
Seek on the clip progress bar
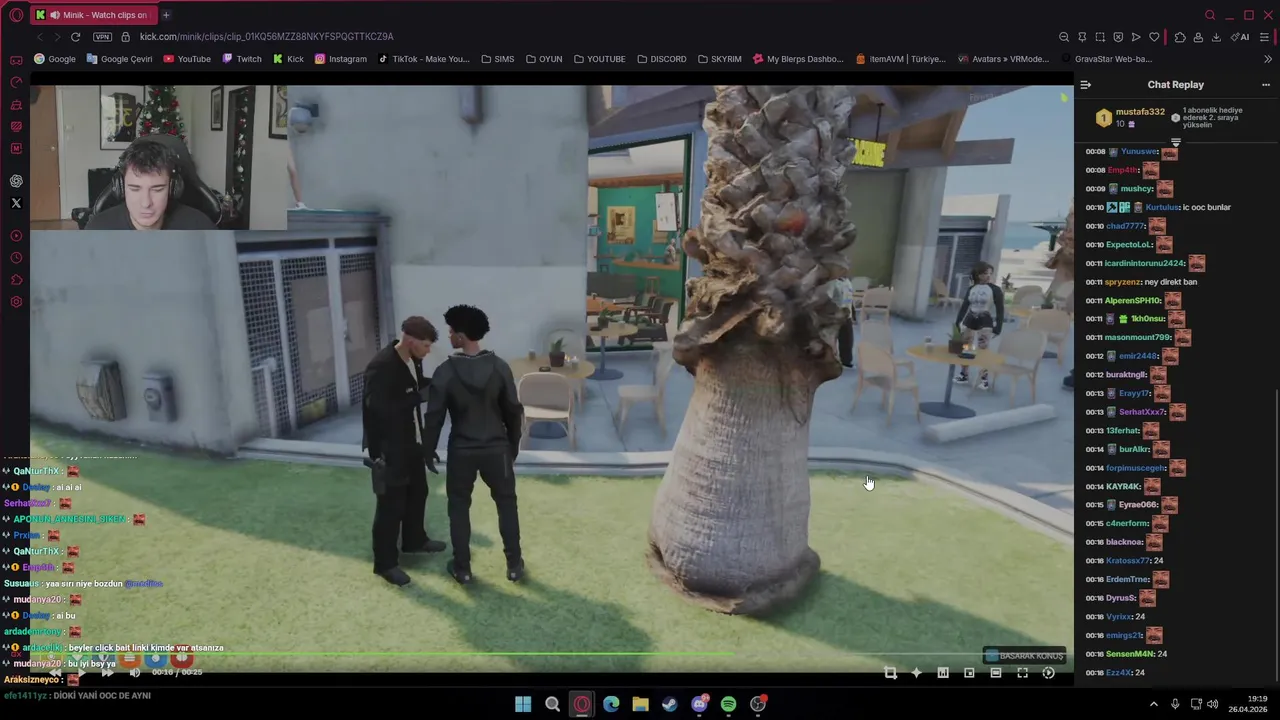click(x=551, y=656)
